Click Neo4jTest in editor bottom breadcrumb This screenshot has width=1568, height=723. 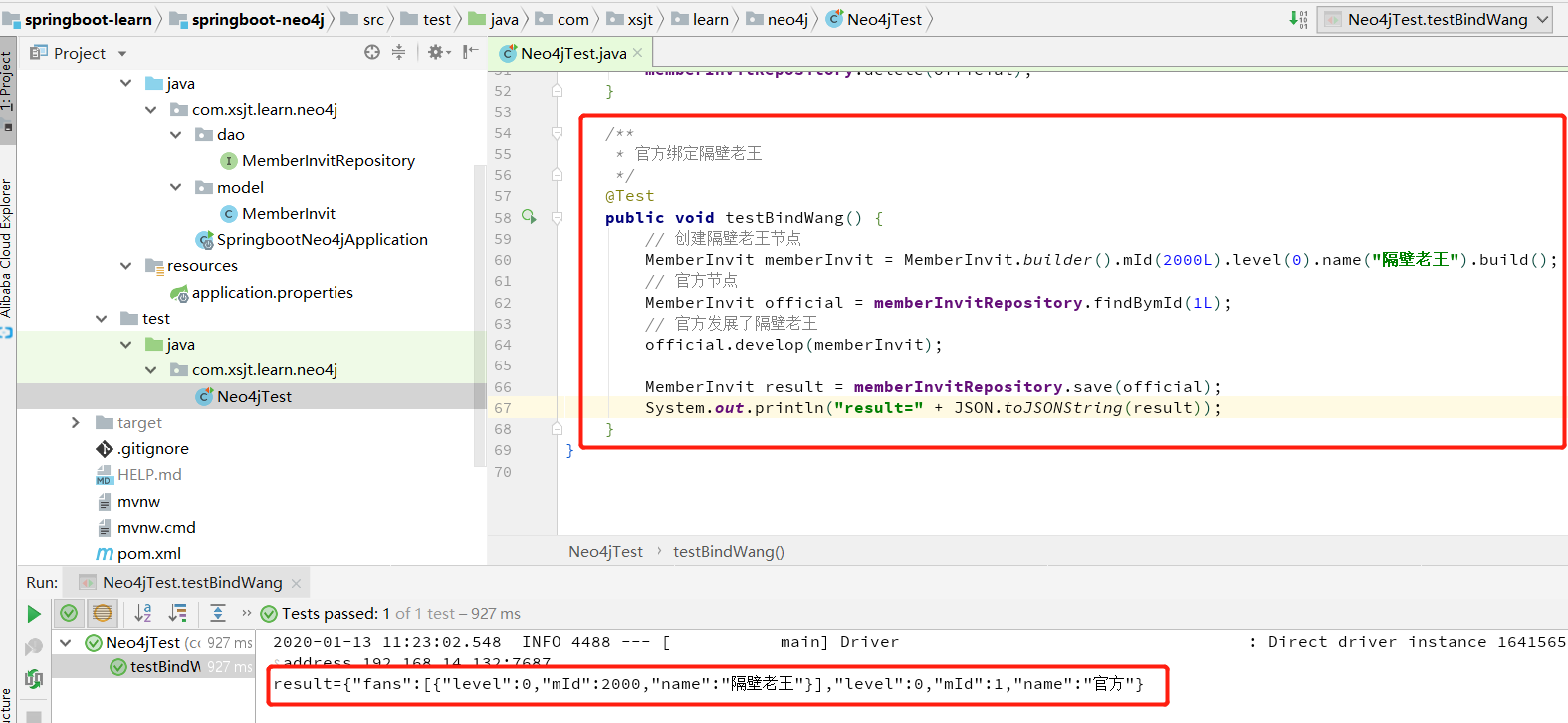tap(605, 551)
